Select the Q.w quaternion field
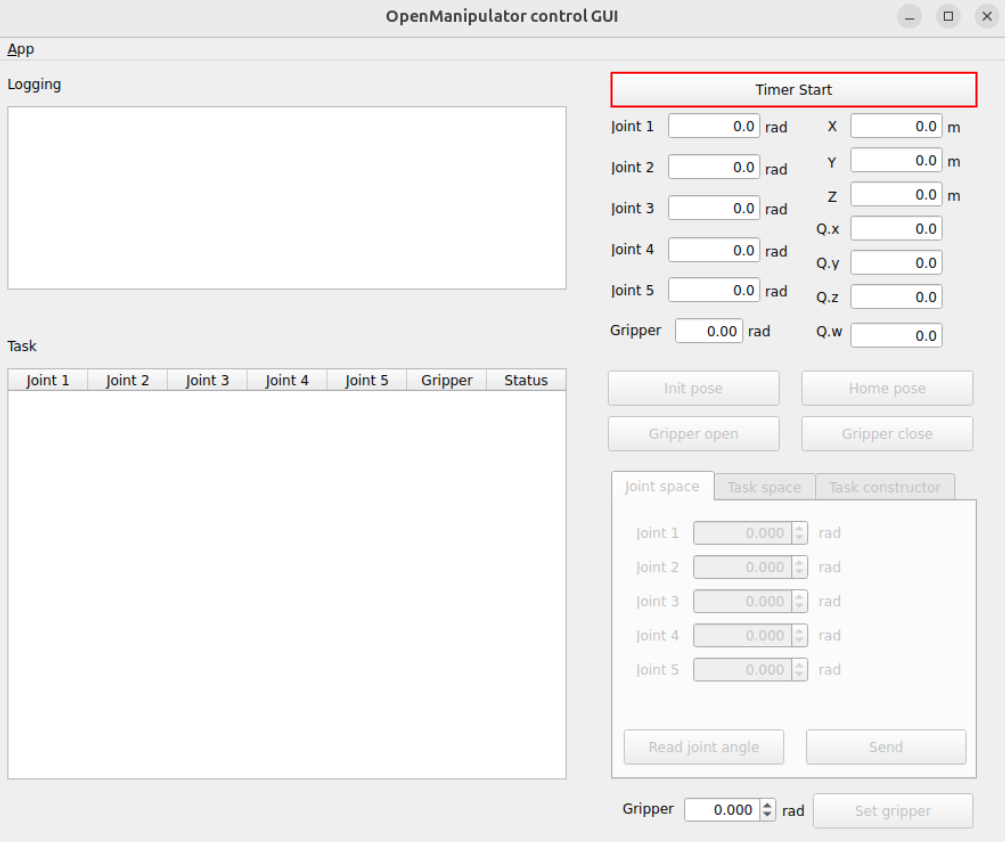The width and height of the screenshot is (1005, 842). [895, 336]
